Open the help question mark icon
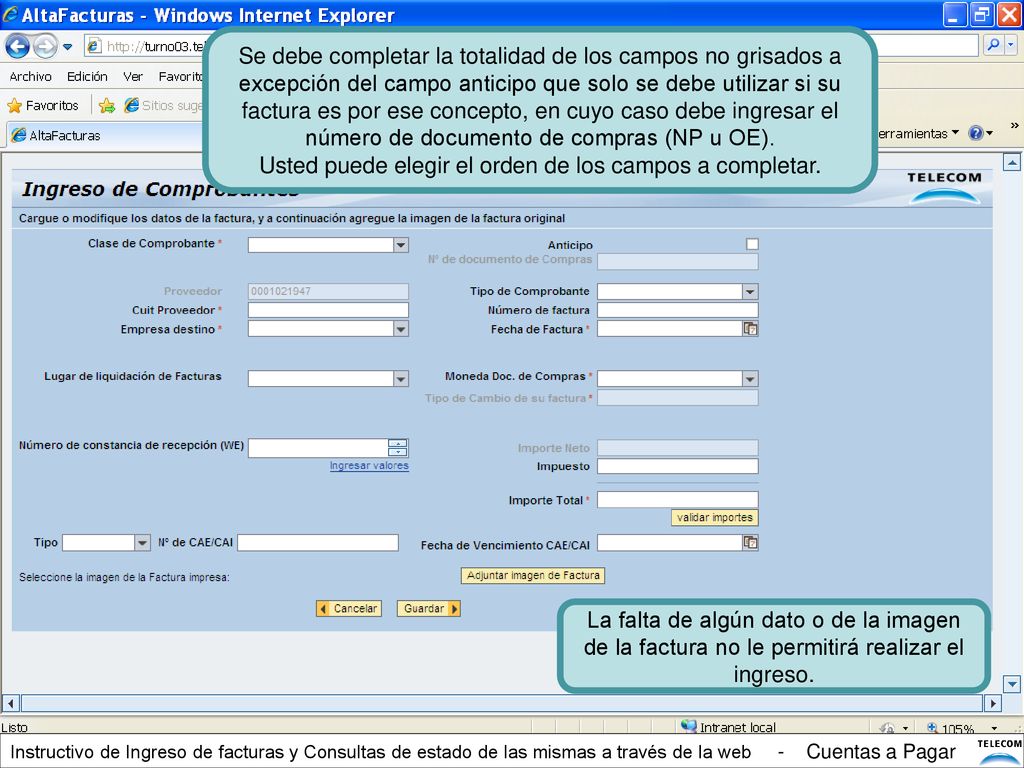The width and height of the screenshot is (1024, 768). pyautogui.click(x=976, y=133)
